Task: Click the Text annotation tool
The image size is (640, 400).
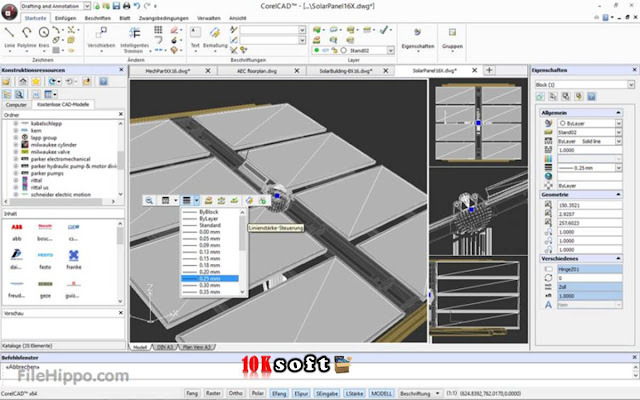Action: 195,38
